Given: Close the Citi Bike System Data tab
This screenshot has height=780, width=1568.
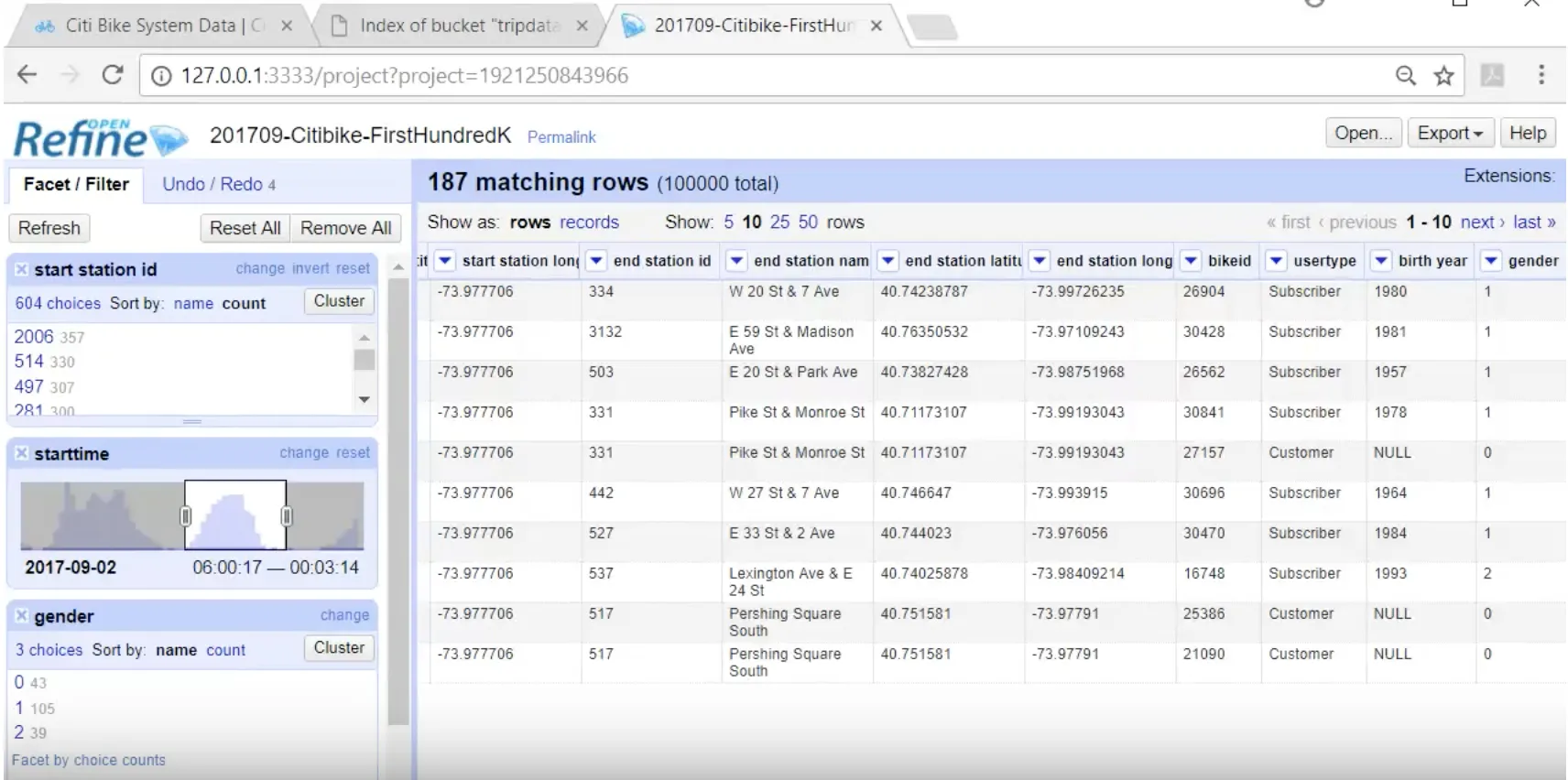Looking at the screenshot, I should pyautogui.click(x=287, y=26).
